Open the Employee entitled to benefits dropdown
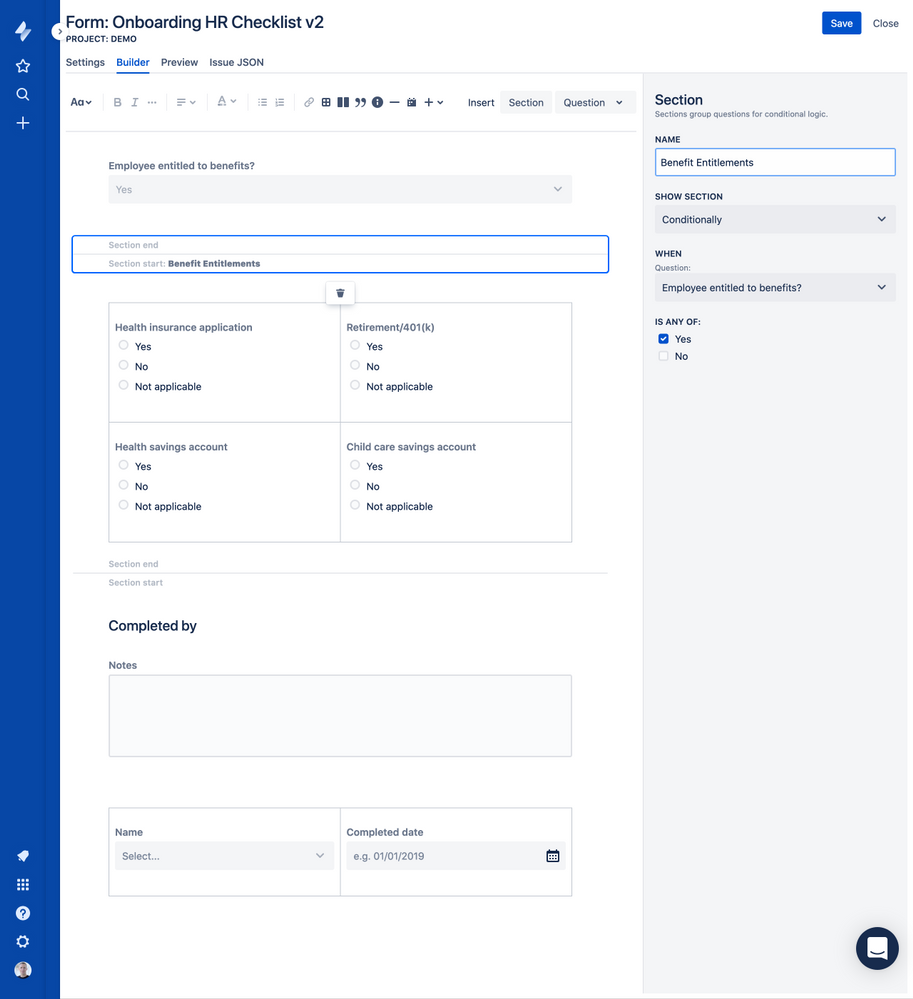 340,189
